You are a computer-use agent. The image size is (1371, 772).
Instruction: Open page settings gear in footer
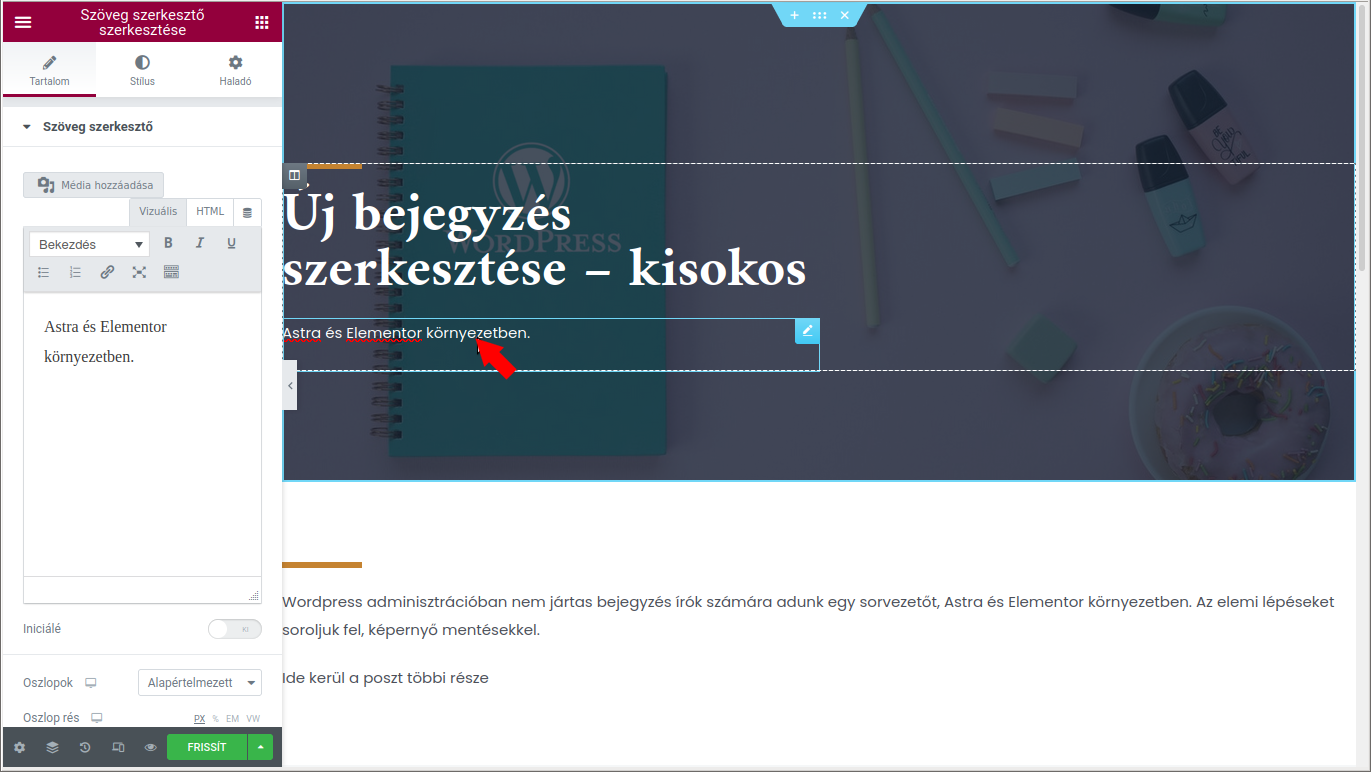click(19, 747)
